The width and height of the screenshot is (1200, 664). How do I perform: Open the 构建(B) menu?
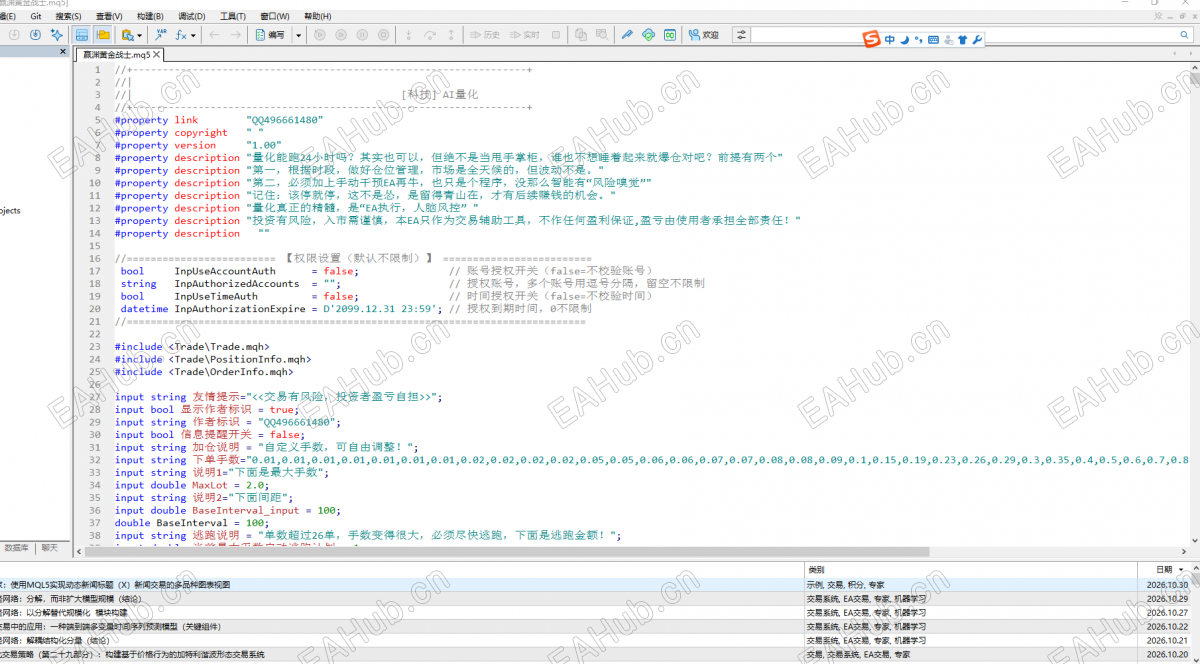tap(150, 17)
